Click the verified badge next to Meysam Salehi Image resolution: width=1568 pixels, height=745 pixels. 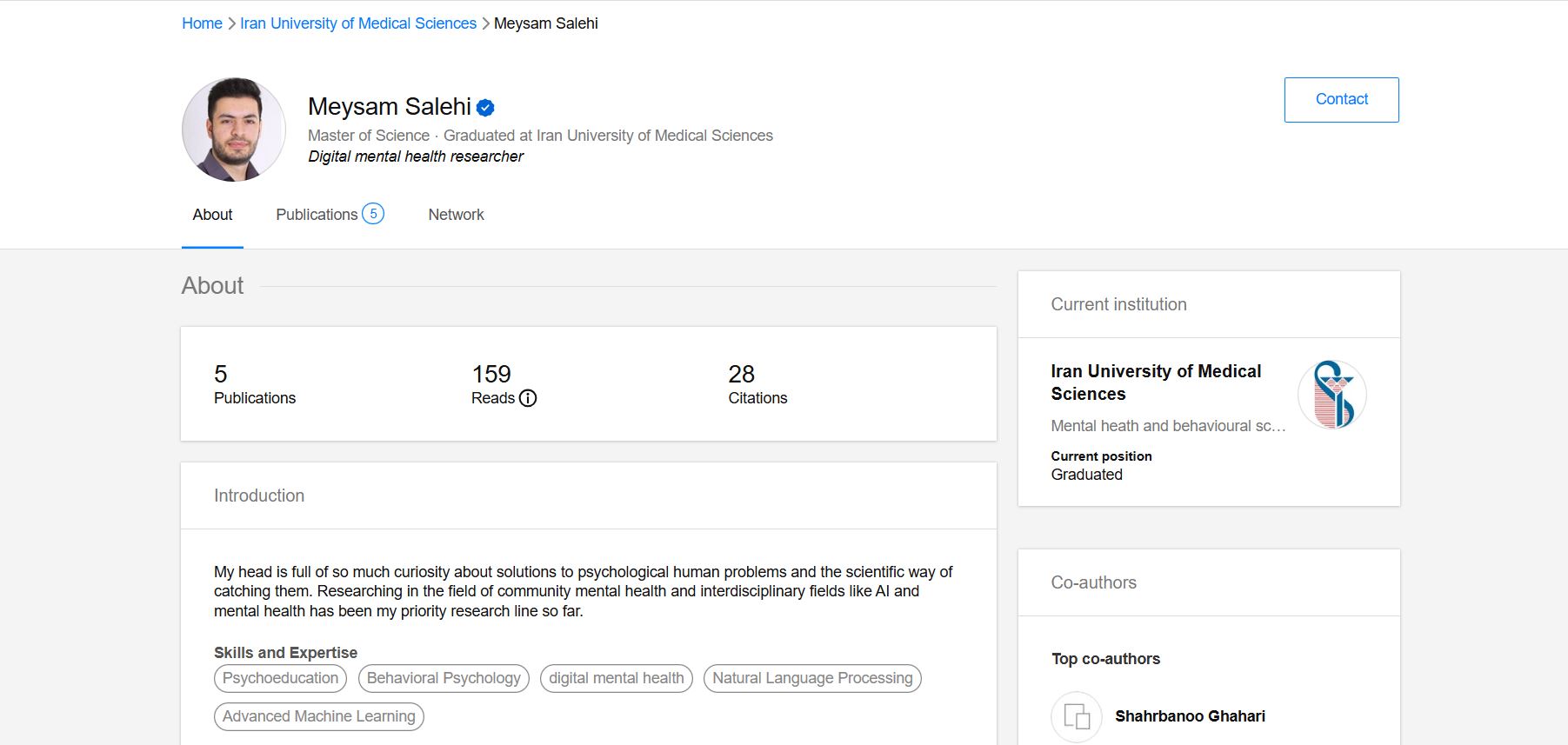click(x=485, y=108)
